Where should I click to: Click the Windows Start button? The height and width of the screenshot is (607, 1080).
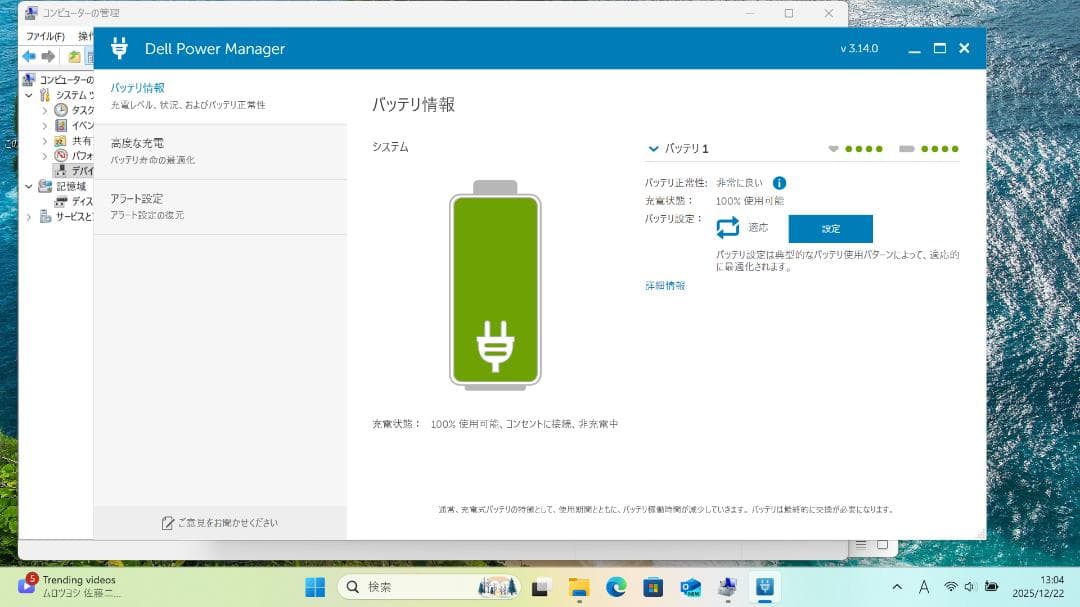click(x=315, y=586)
